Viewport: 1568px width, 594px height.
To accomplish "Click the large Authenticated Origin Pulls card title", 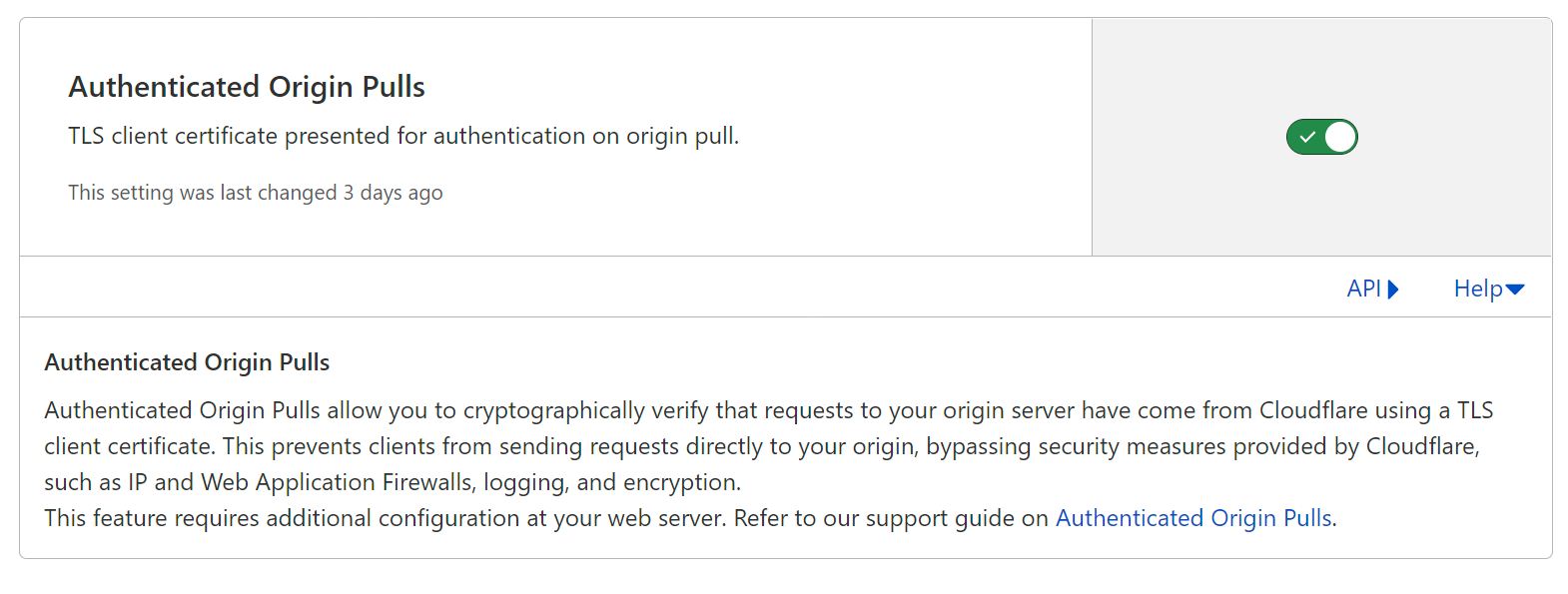I will (247, 87).
